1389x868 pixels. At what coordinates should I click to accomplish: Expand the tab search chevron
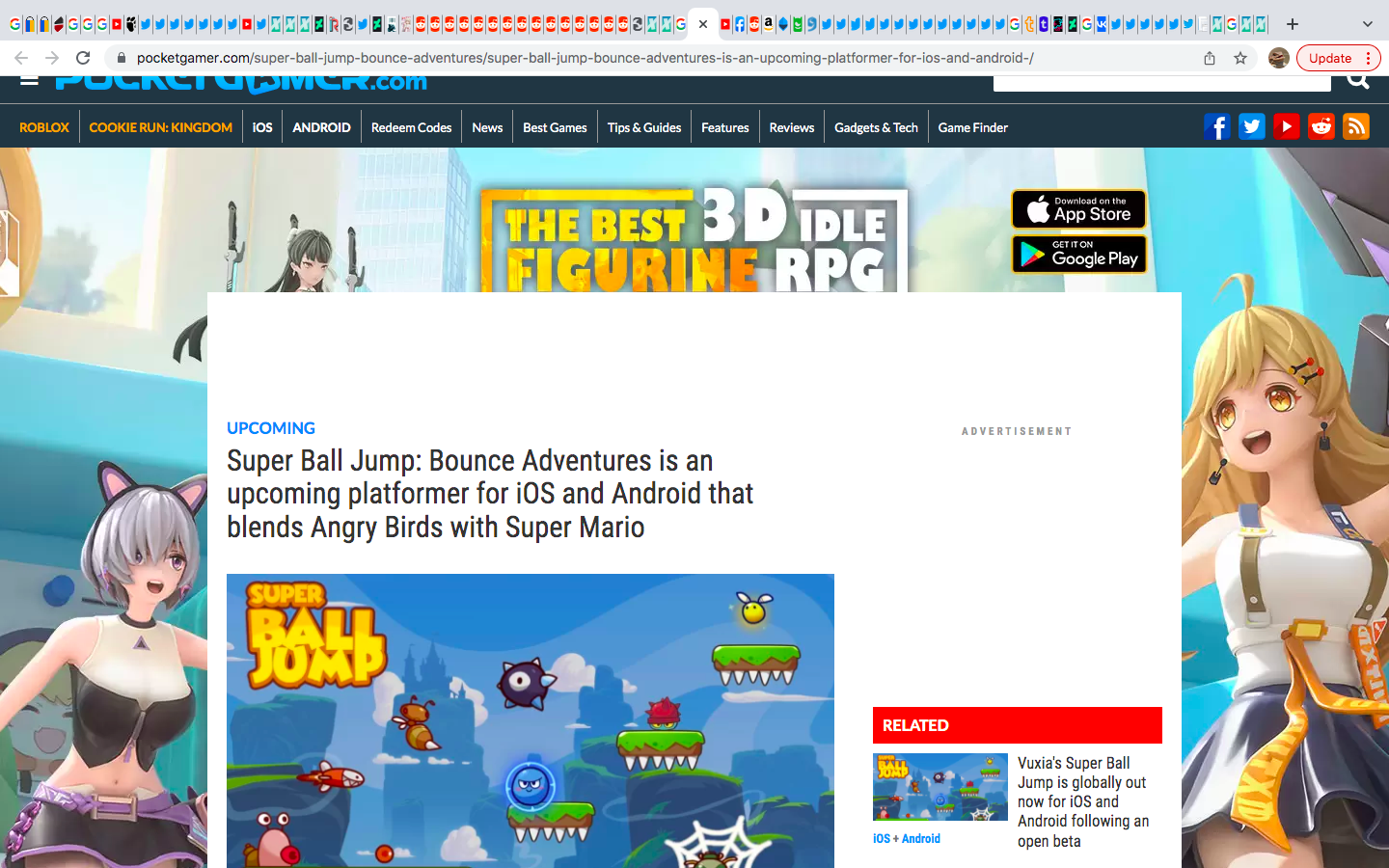[x=1367, y=24]
